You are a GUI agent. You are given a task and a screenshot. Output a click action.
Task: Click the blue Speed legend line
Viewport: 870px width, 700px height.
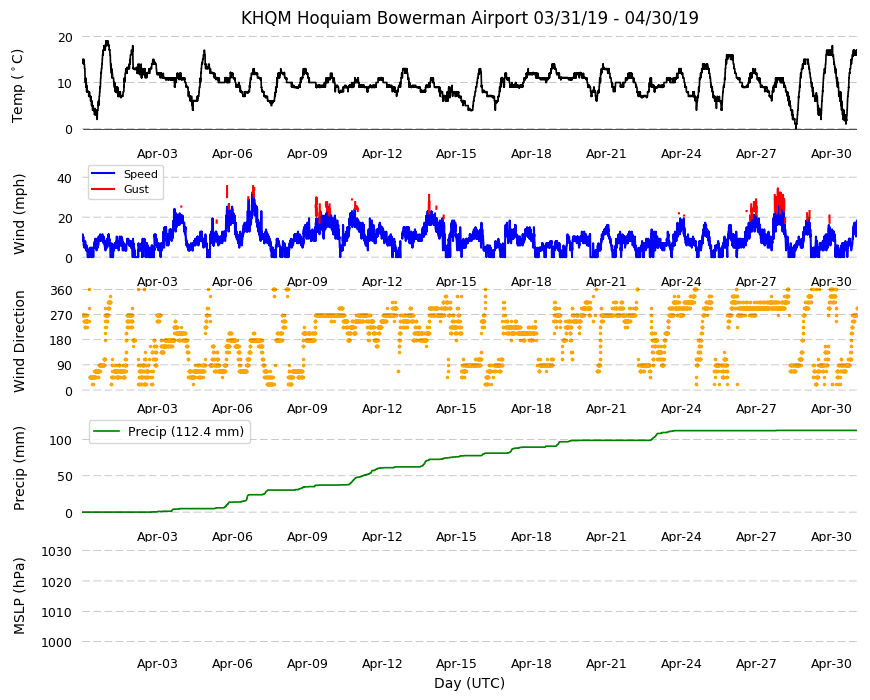[x=103, y=174]
